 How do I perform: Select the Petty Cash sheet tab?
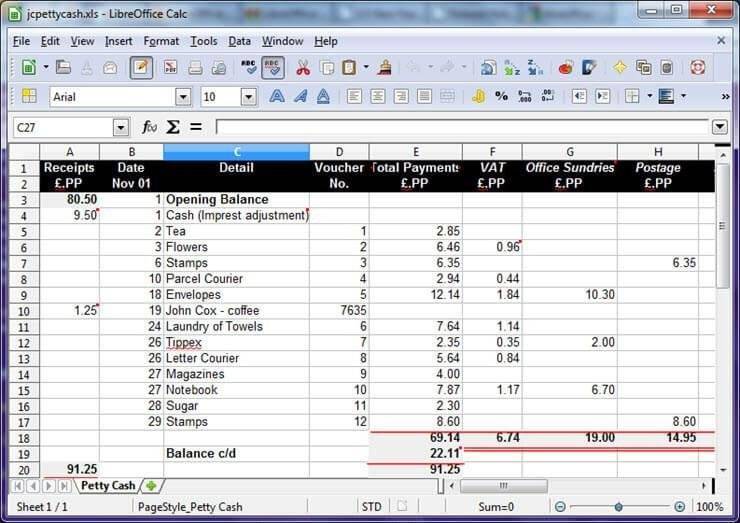(x=108, y=486)
